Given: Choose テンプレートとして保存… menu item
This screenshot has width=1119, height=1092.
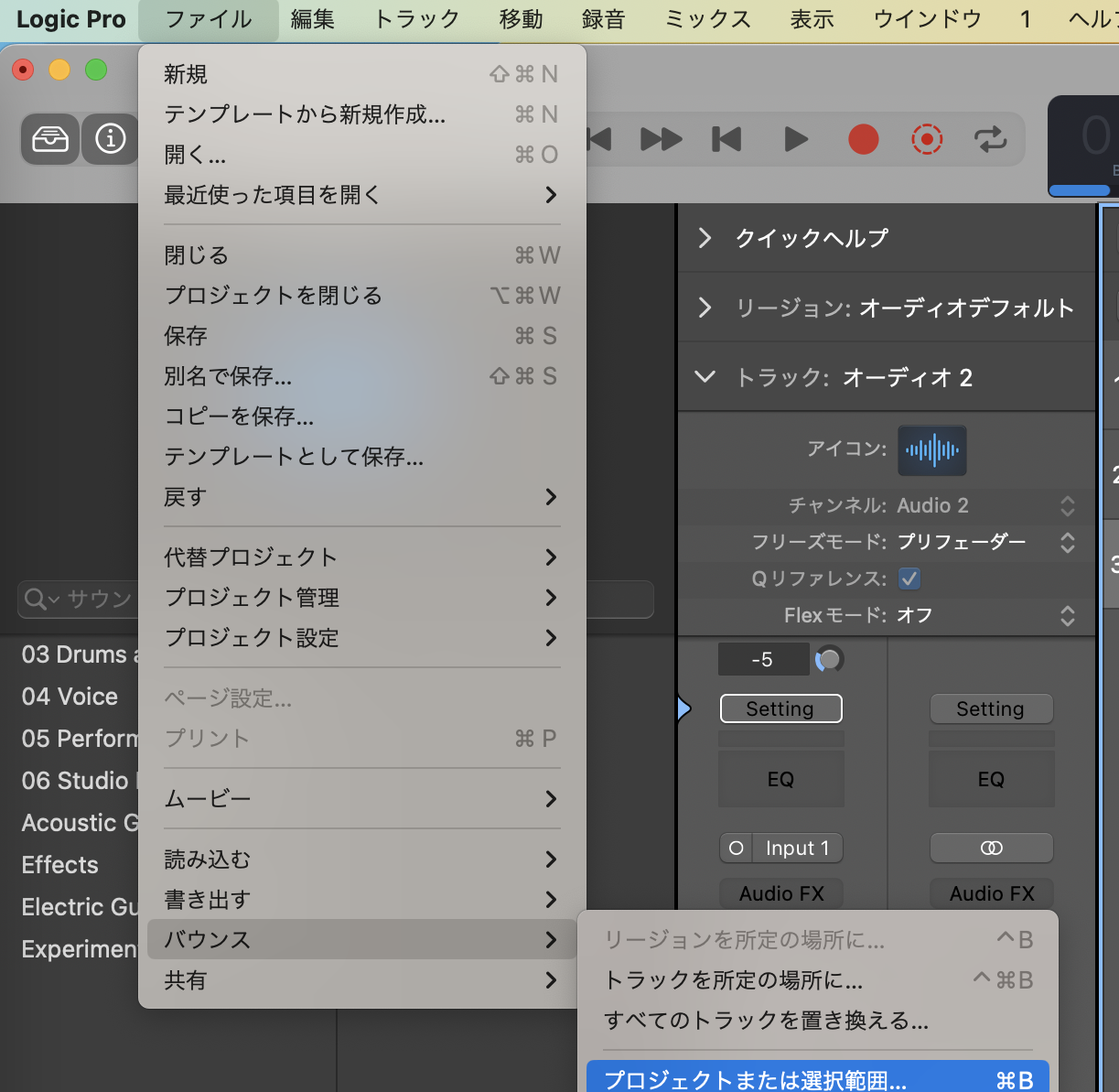Looking at the screenshot, I should point(361,457).
